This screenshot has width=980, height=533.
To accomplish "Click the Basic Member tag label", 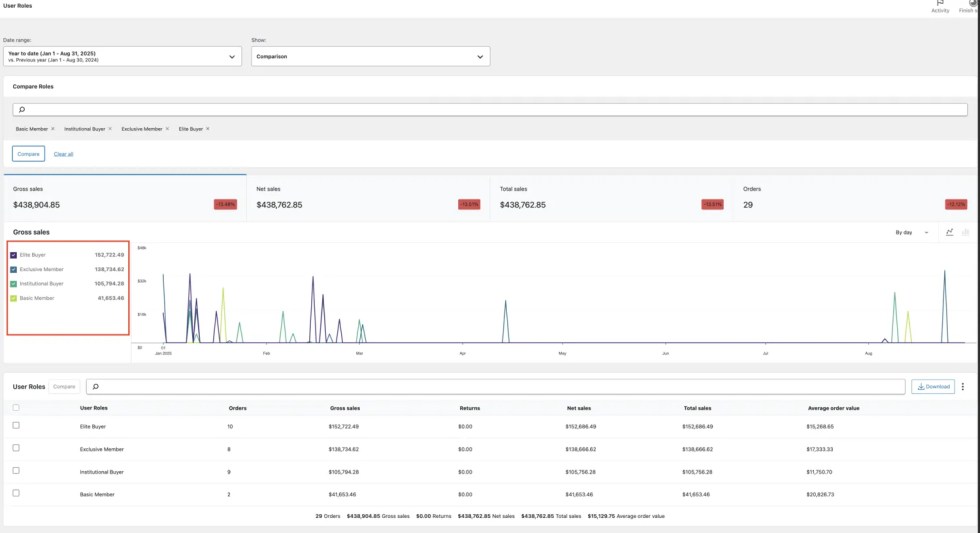I will coord(32,129).
